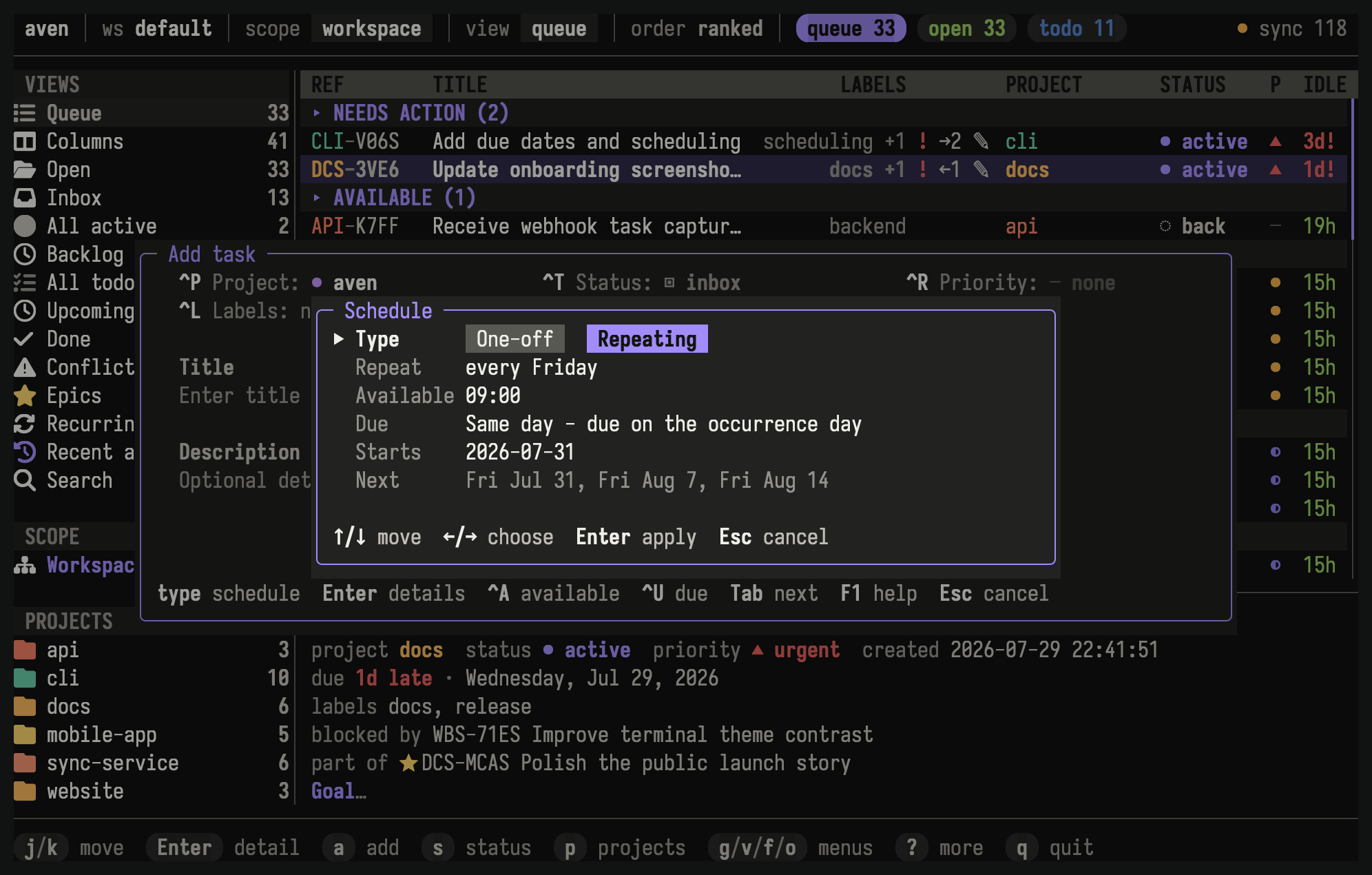Click the Open folder icon in Views
This screenshot has height=875, width=1372.
(x=25, y=169)
